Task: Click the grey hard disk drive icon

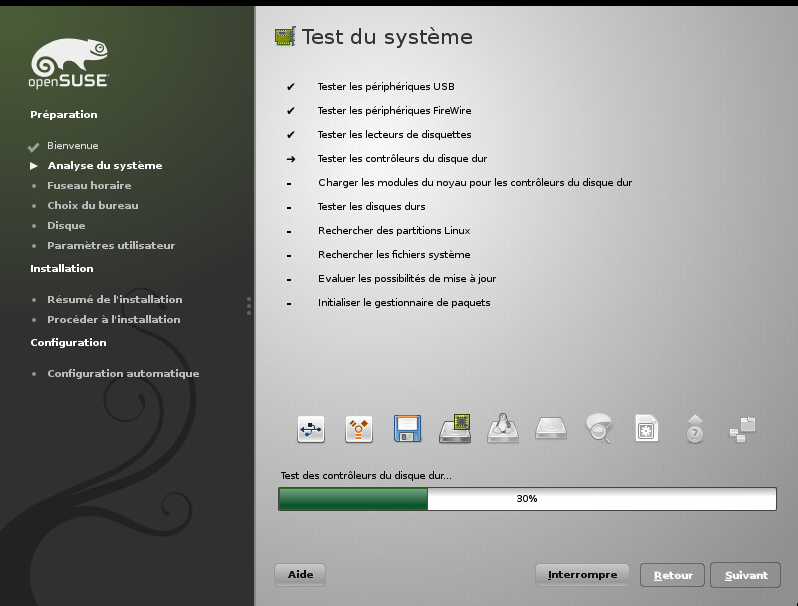Action: [551, 429]
